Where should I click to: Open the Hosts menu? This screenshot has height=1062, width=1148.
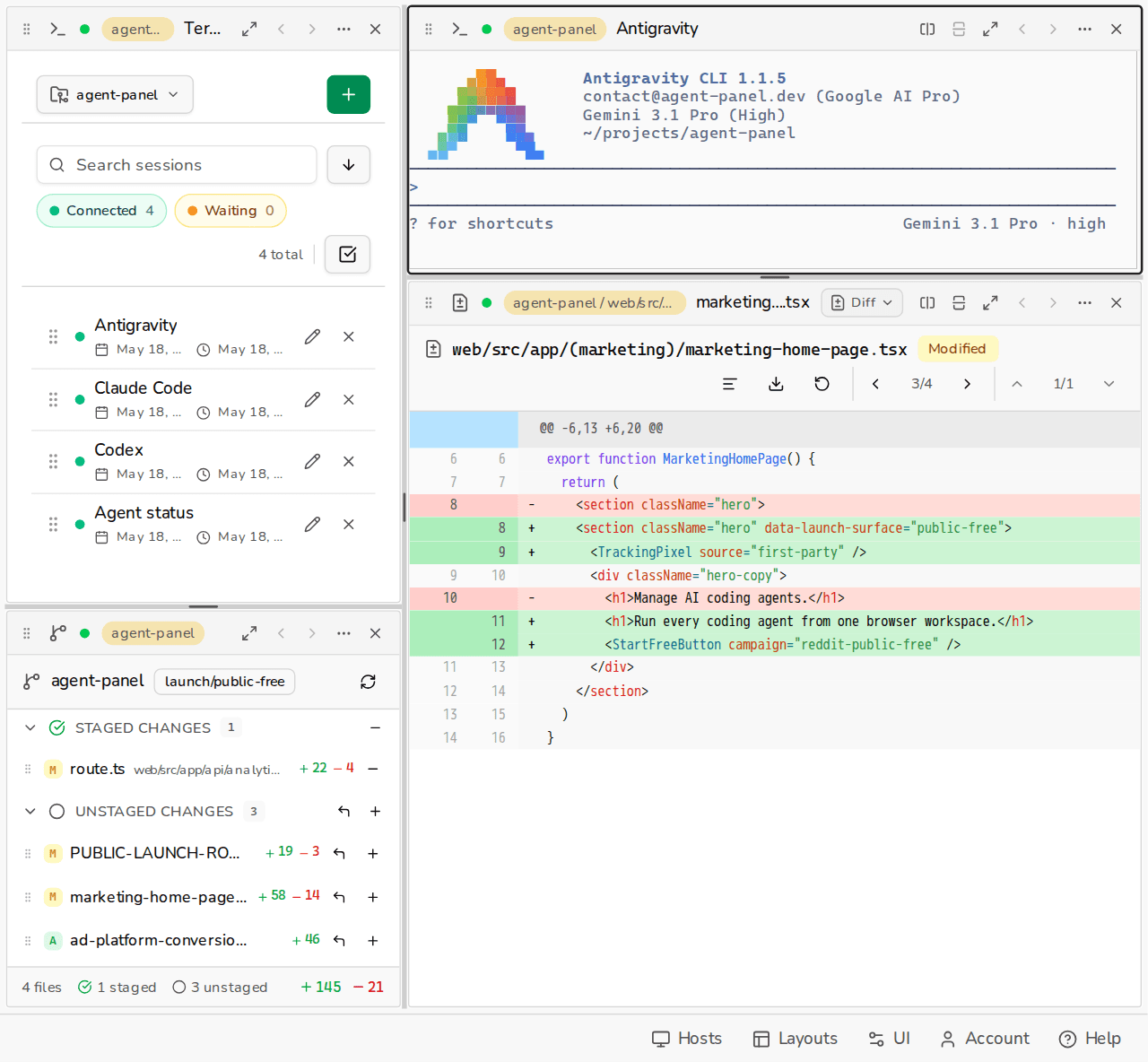click(x=687, y=1038)
